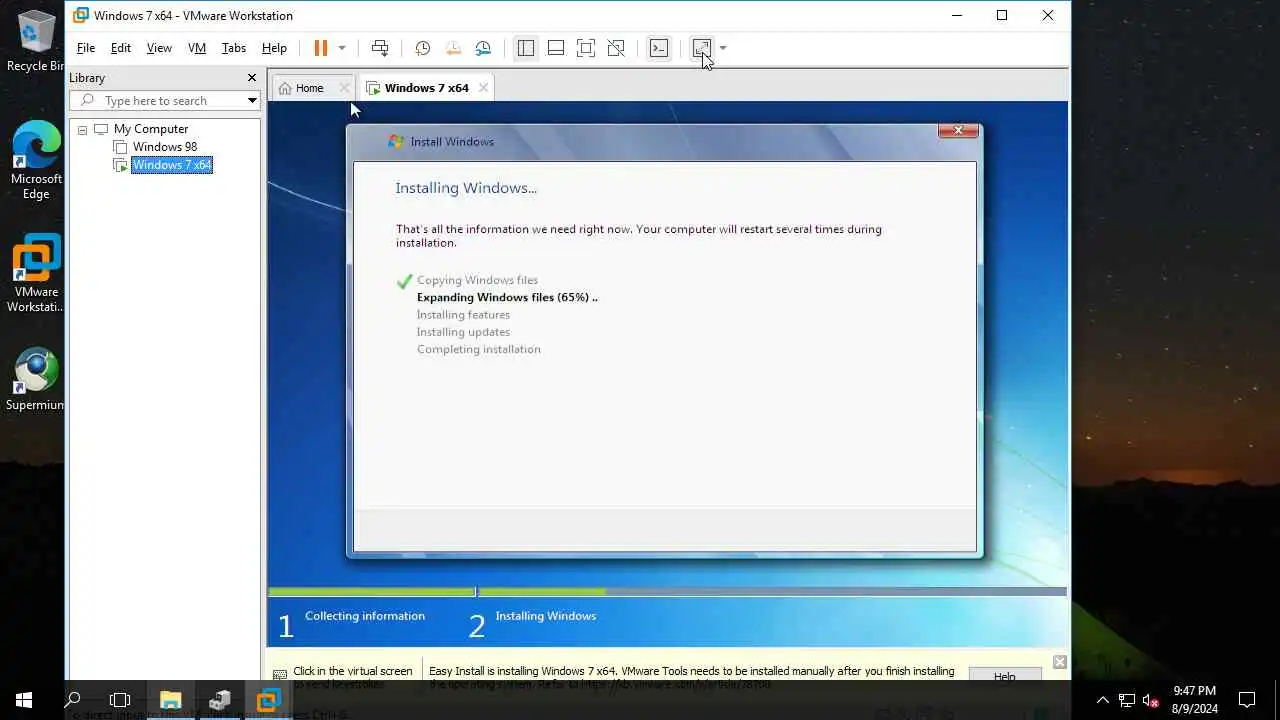The image size is (1280, 720).
Task: Open the View menu
Action: pos(159,48)
